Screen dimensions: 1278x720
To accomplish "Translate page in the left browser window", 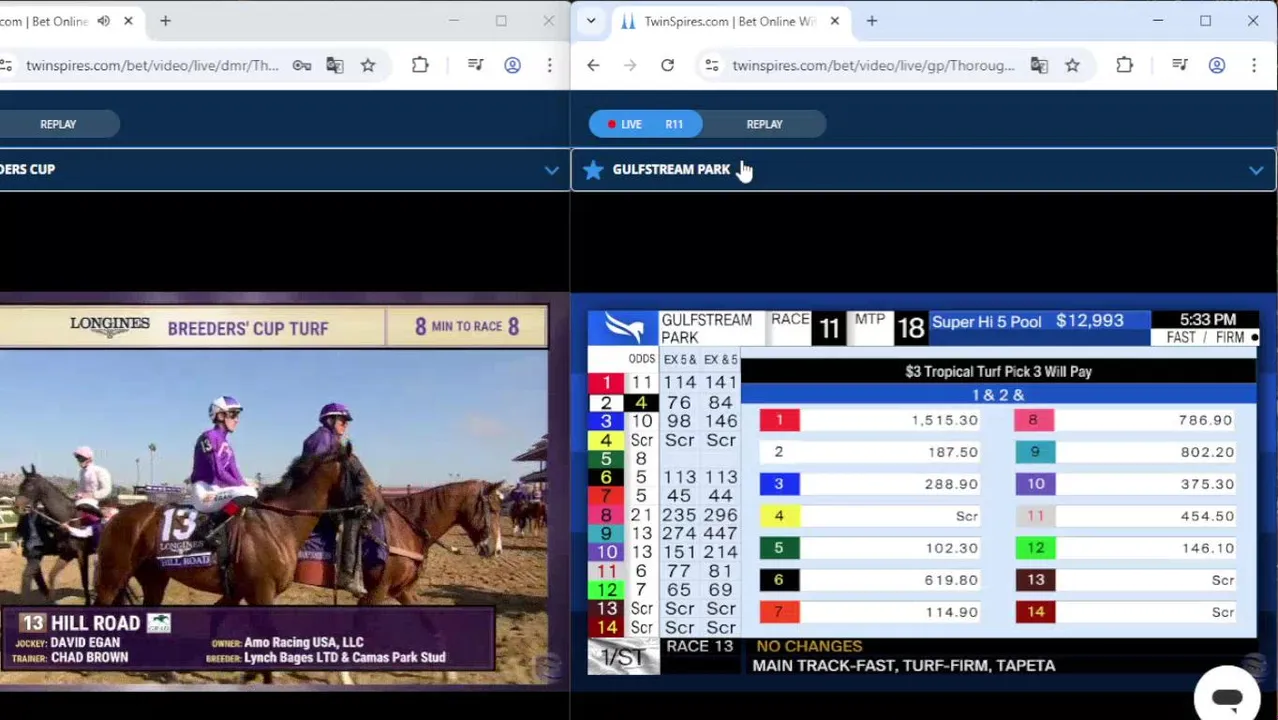I will tap(334, 66).
